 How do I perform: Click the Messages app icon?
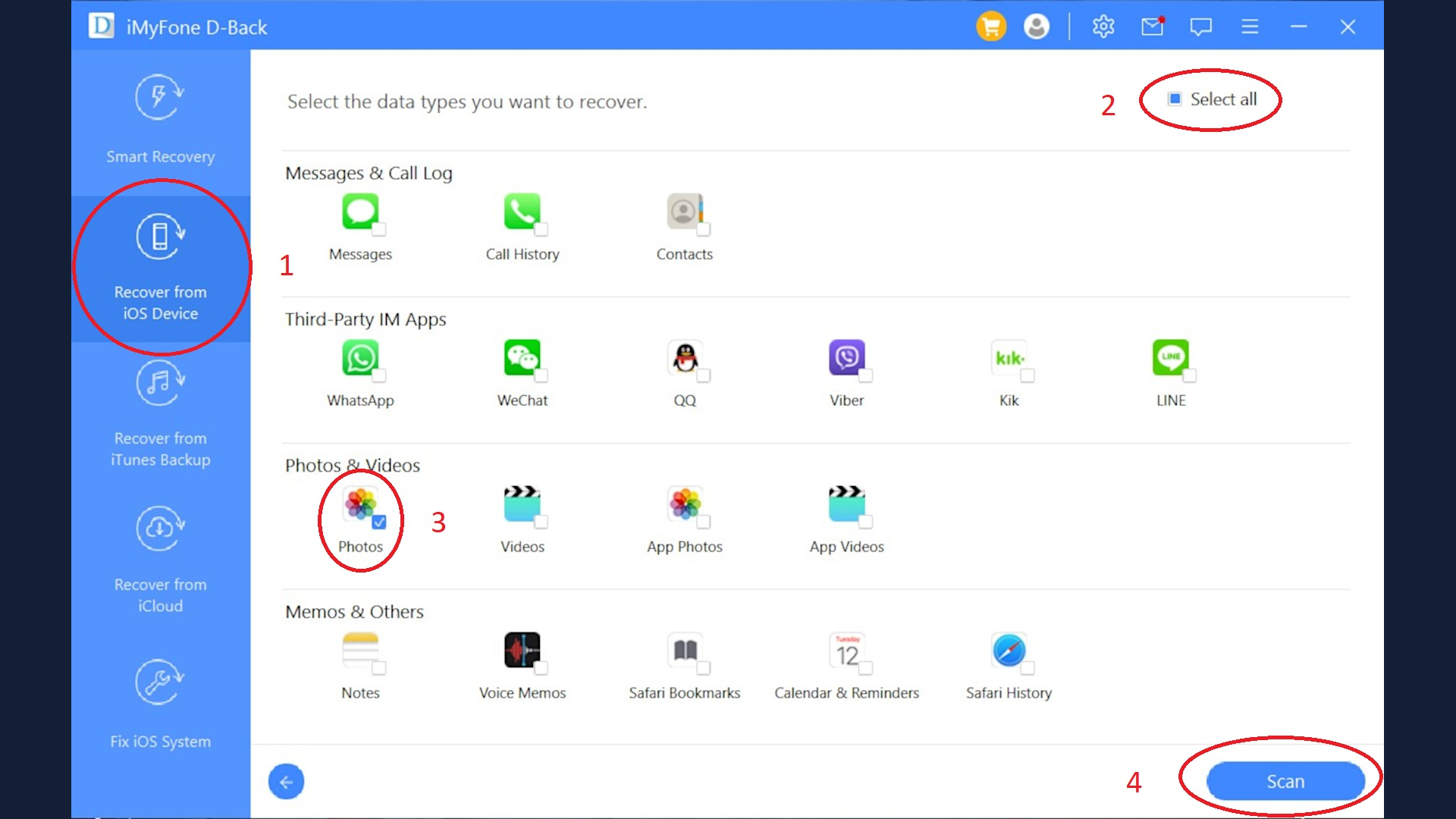coord(360,211)
